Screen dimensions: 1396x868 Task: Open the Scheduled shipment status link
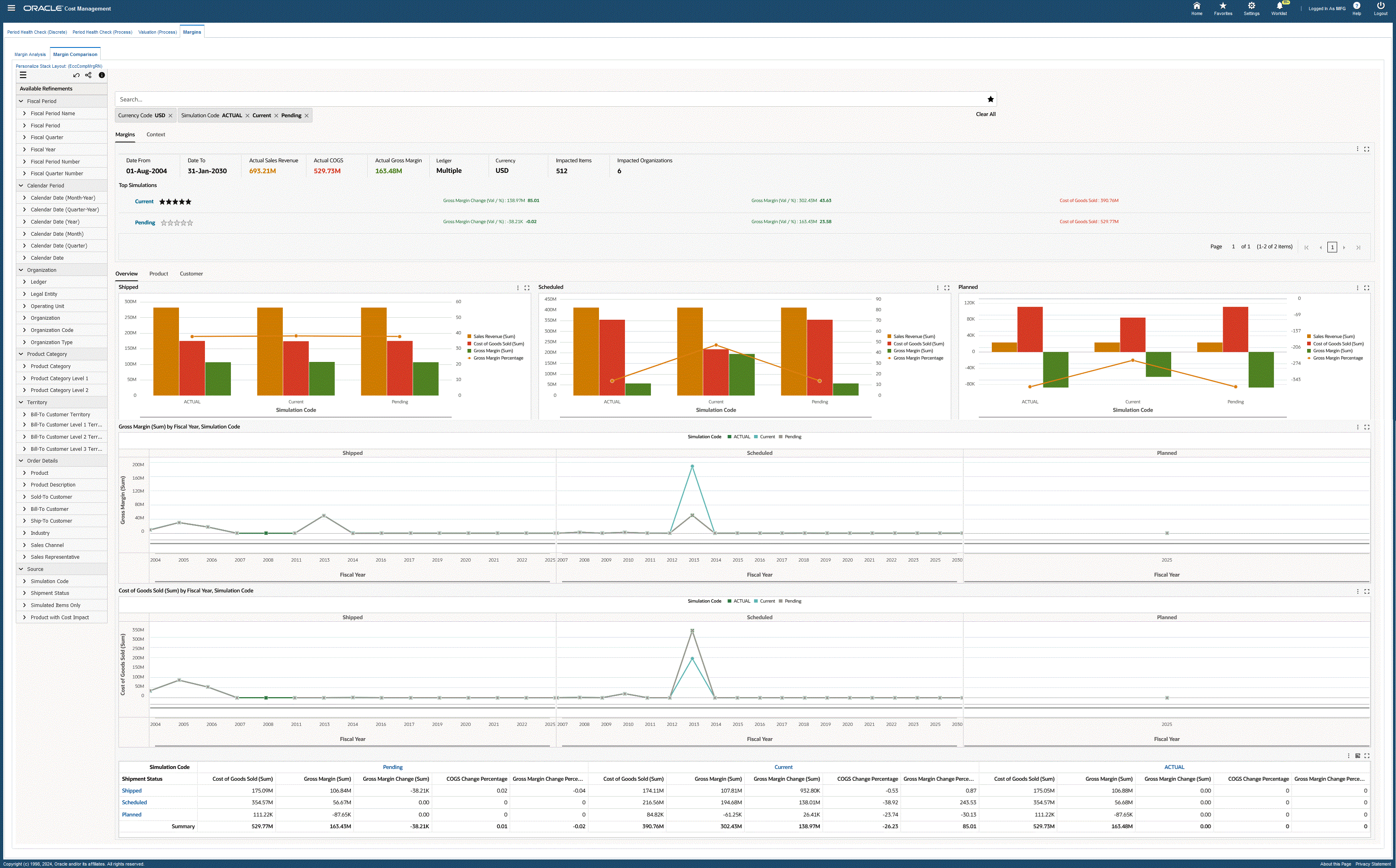(x=134, y=803)
